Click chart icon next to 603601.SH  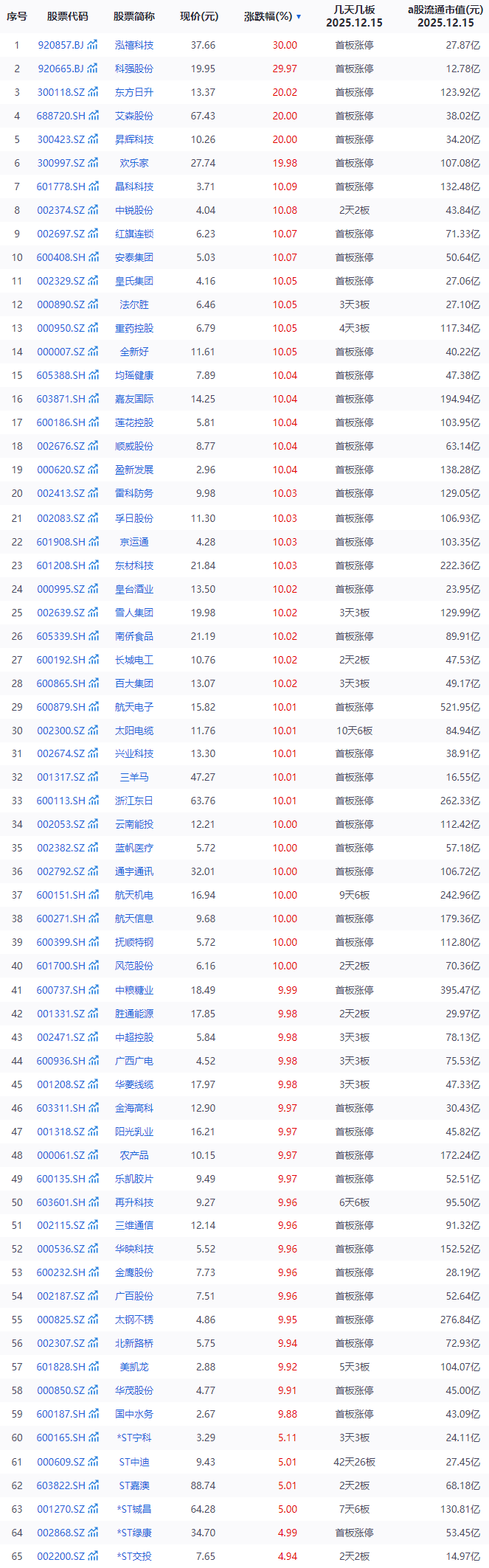coord(93,1203)
